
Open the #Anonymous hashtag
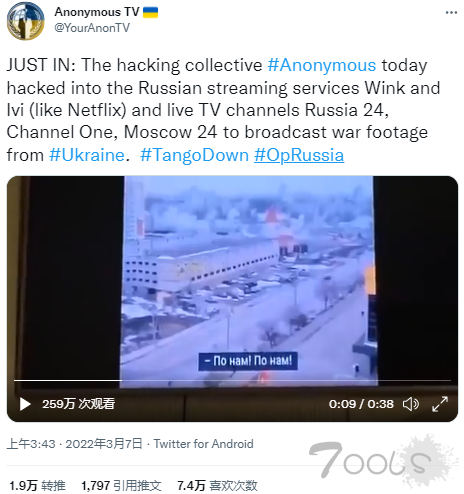point(322,65)
